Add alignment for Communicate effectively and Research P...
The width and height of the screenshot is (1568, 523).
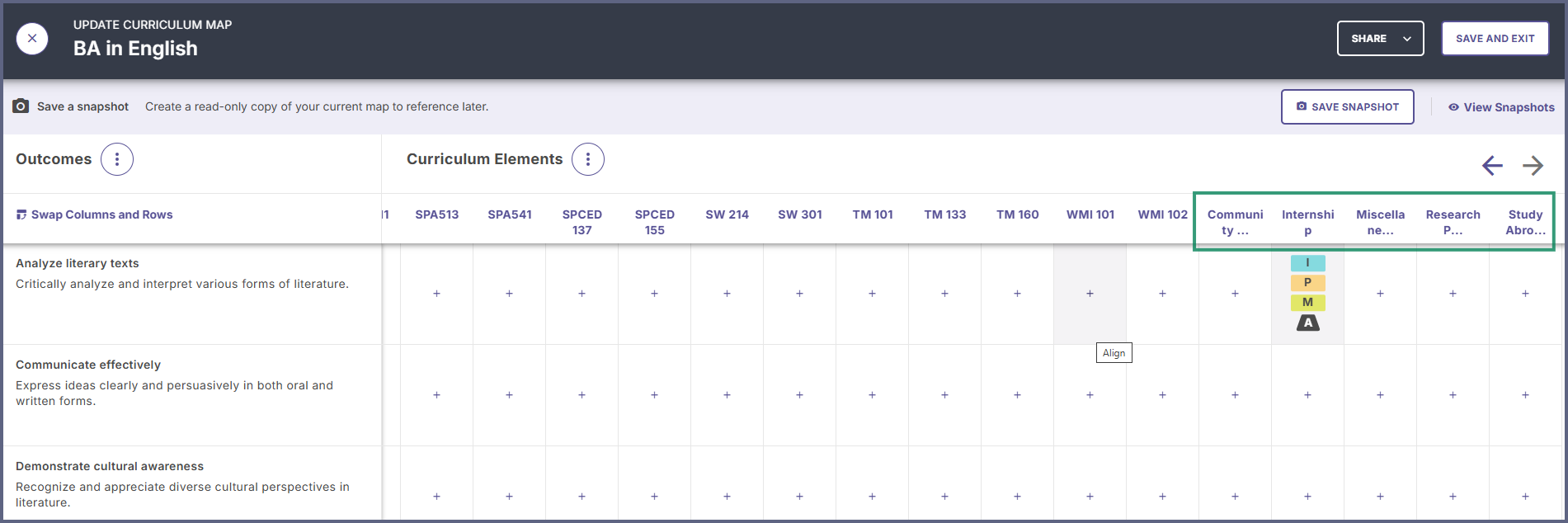pos(1453,395)
